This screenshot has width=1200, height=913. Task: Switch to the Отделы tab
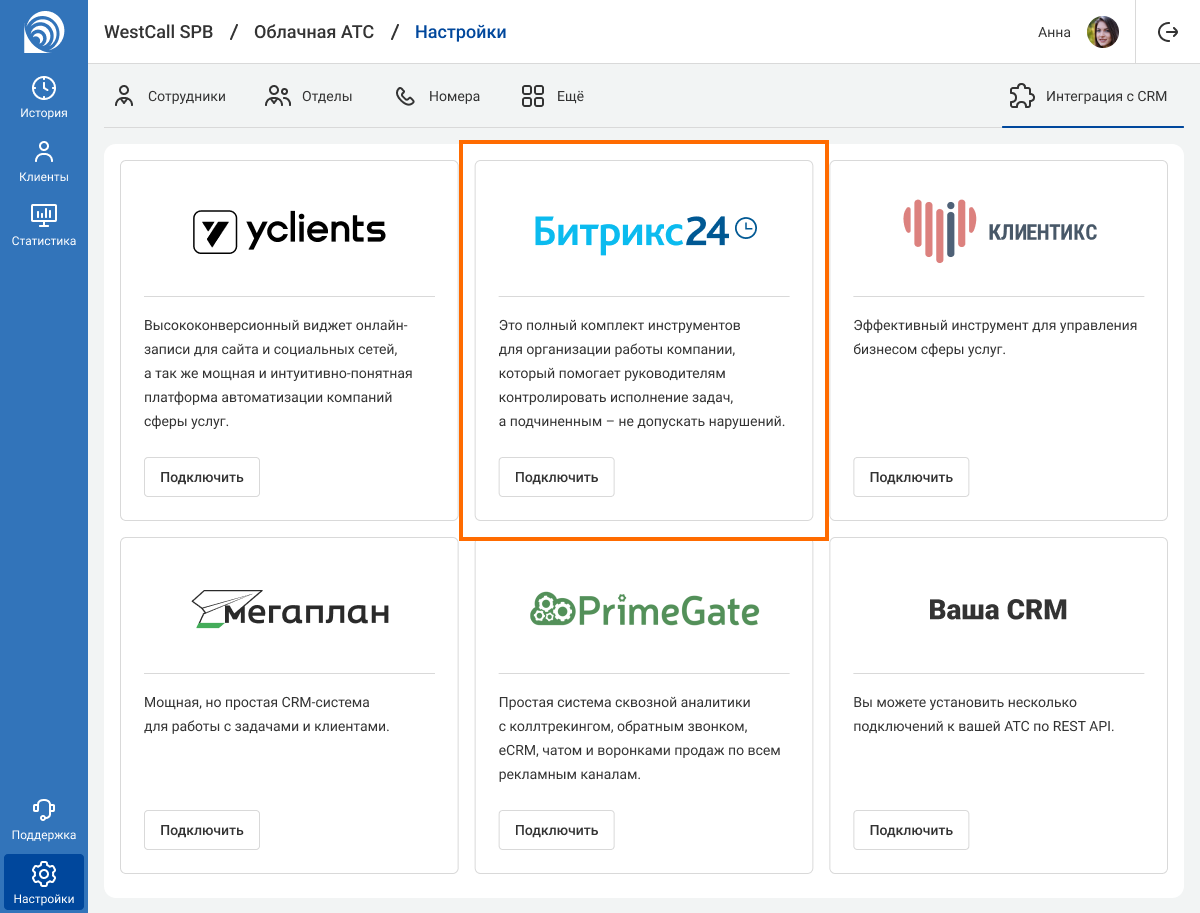pyautogui.click(x=309, y=97)
